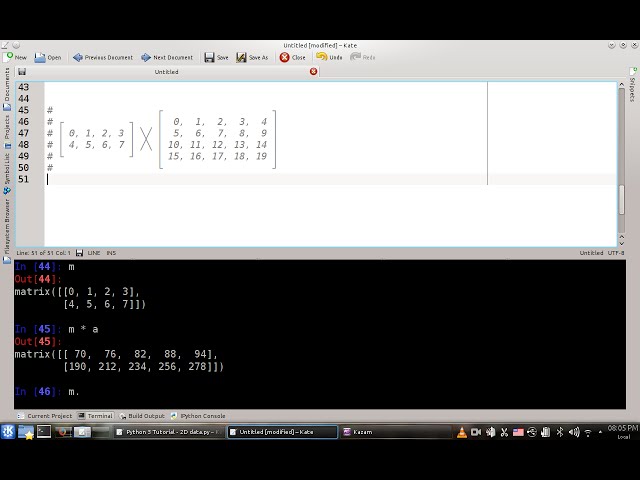The height and width of the screenshot is (480, 640).
Task: Open the folder with star taskbar icon
Action: (x=25, y=432)
